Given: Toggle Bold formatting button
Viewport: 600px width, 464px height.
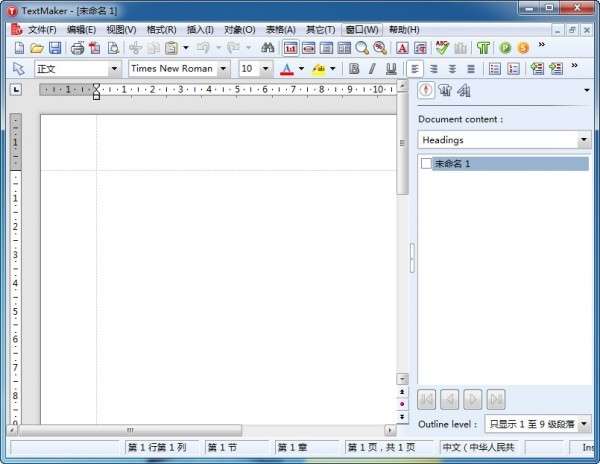Looking at the screenshot, I should click(x=354, y=69).
